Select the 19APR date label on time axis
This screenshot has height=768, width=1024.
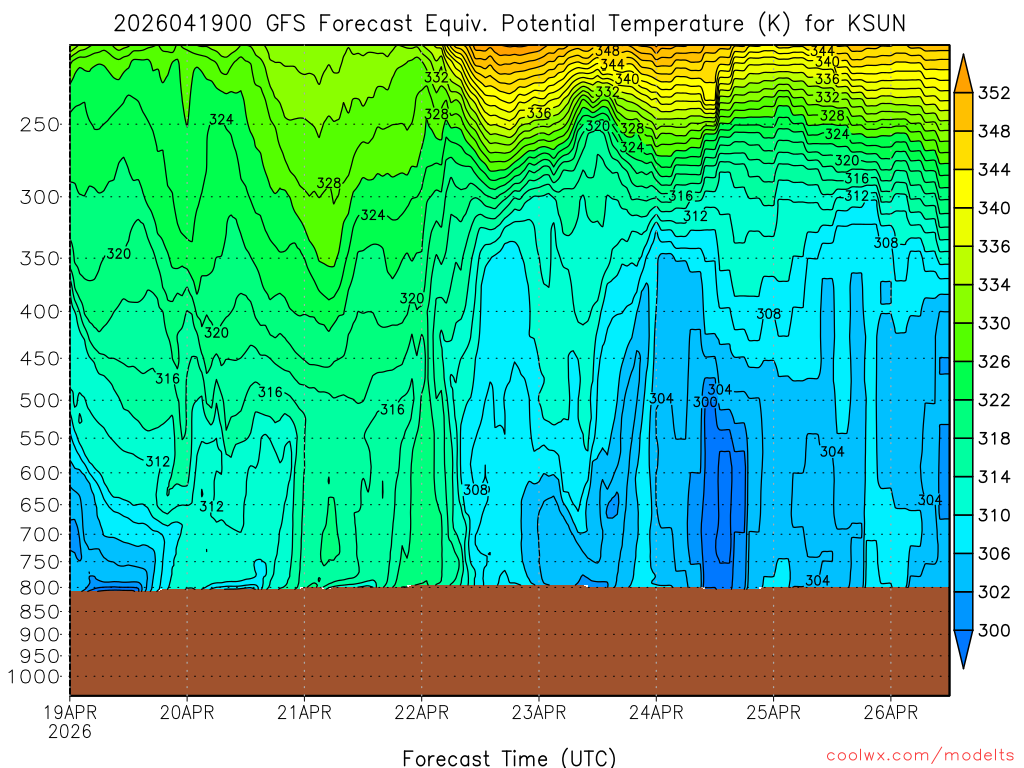coord(70,712)
